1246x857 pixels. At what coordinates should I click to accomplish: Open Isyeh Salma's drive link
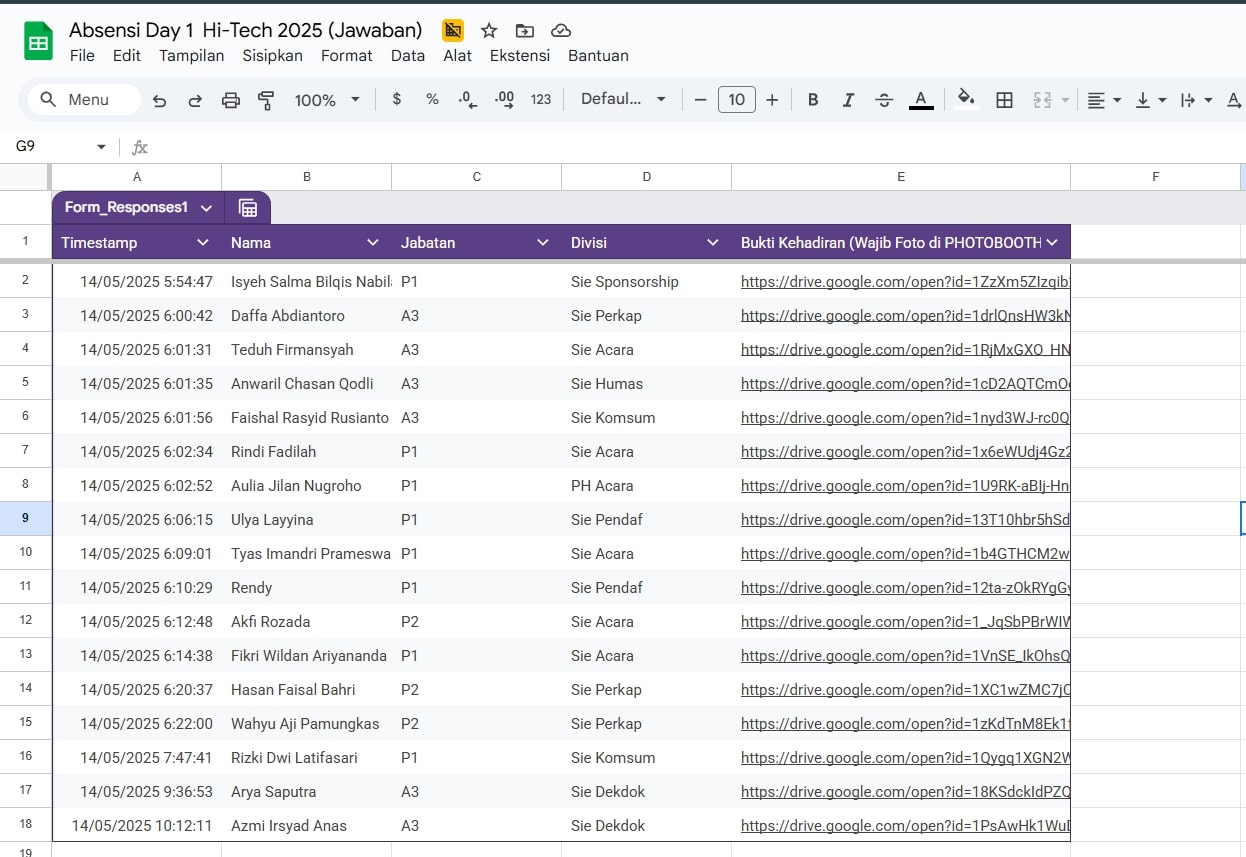(x=905, y=282)
